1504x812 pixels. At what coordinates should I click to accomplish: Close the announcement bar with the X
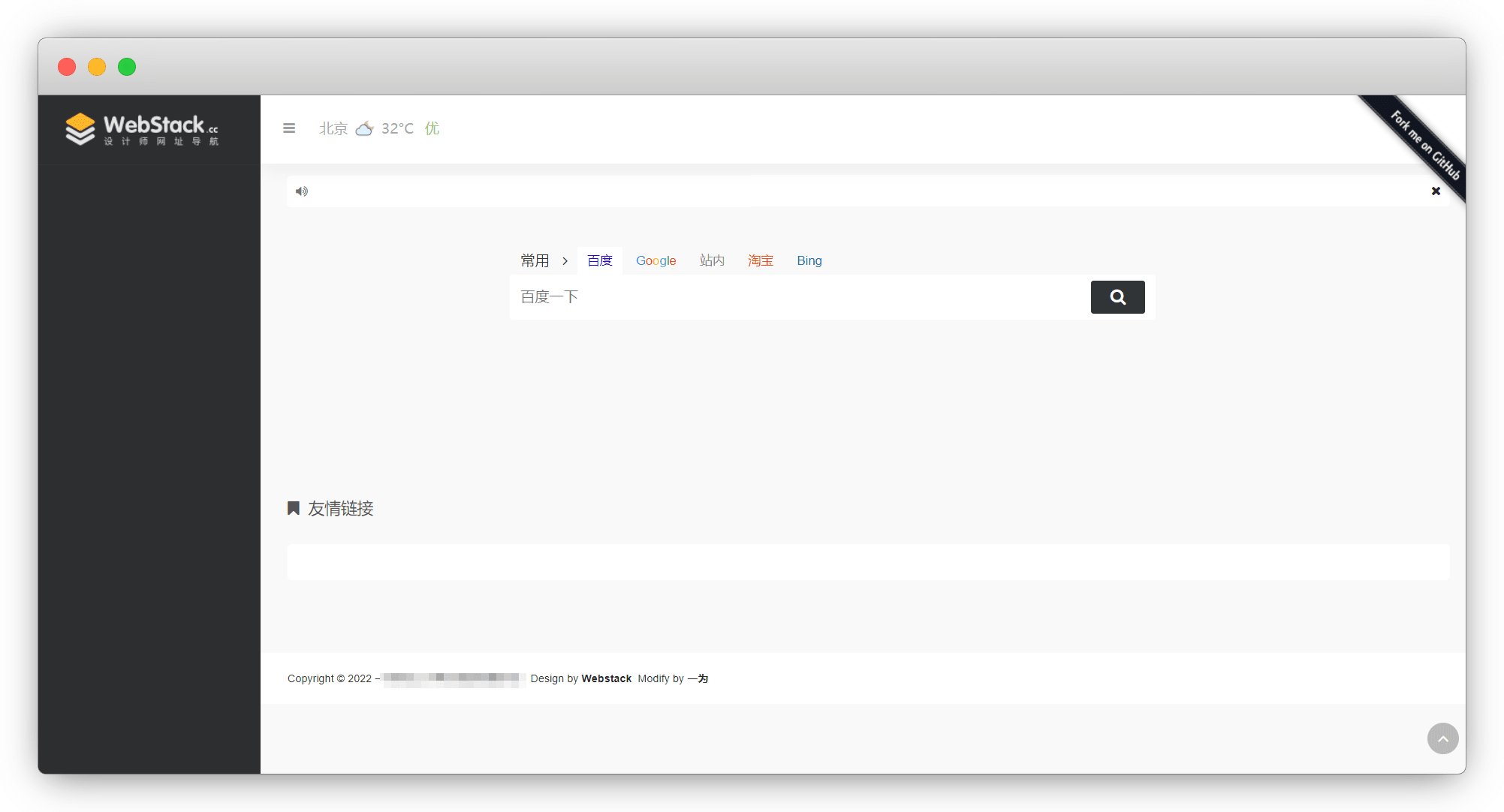click(x=1435, y=191)
